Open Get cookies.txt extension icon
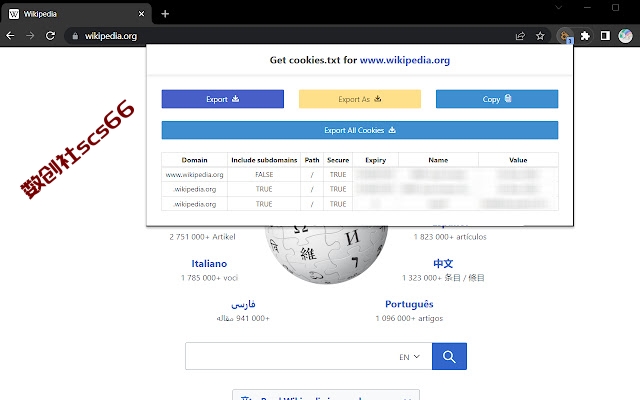The height and width of the screenshot is (400, 640). [x=565, y=36]
